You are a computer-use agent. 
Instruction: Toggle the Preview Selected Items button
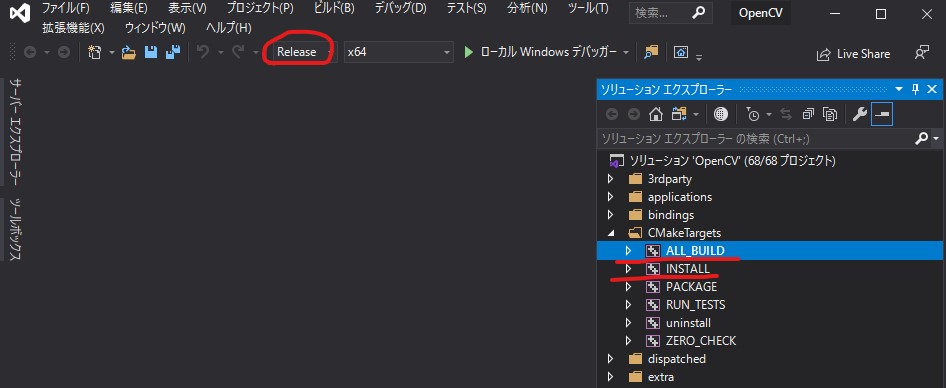coord(883,113)
